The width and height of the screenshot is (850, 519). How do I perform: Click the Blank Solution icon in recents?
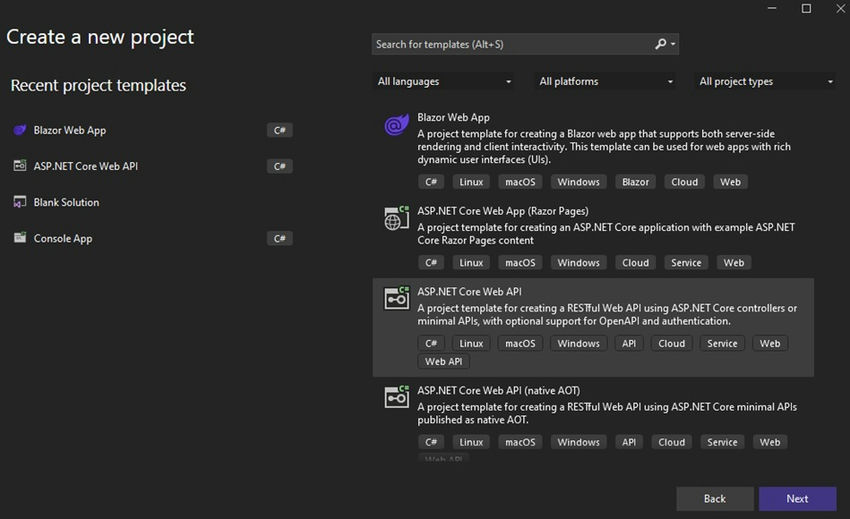pyautogui.click(x=19, y=202)
